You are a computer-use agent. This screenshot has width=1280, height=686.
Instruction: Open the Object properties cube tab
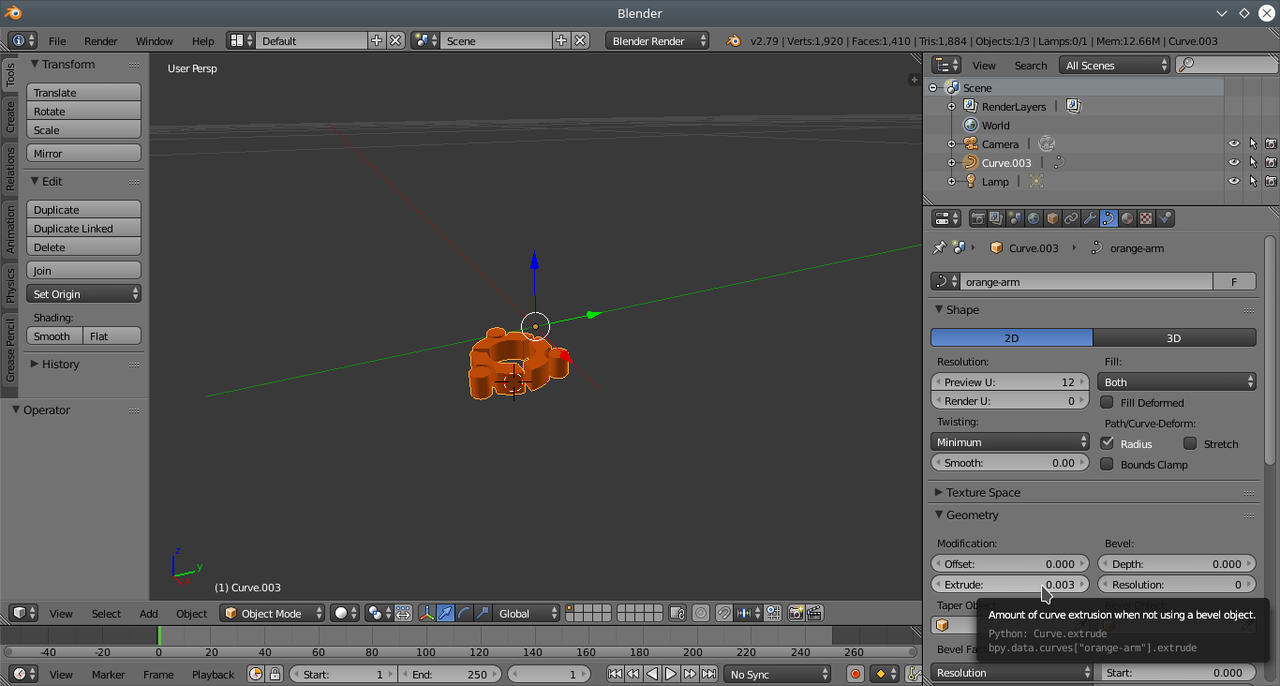[x=1052, y=218]
